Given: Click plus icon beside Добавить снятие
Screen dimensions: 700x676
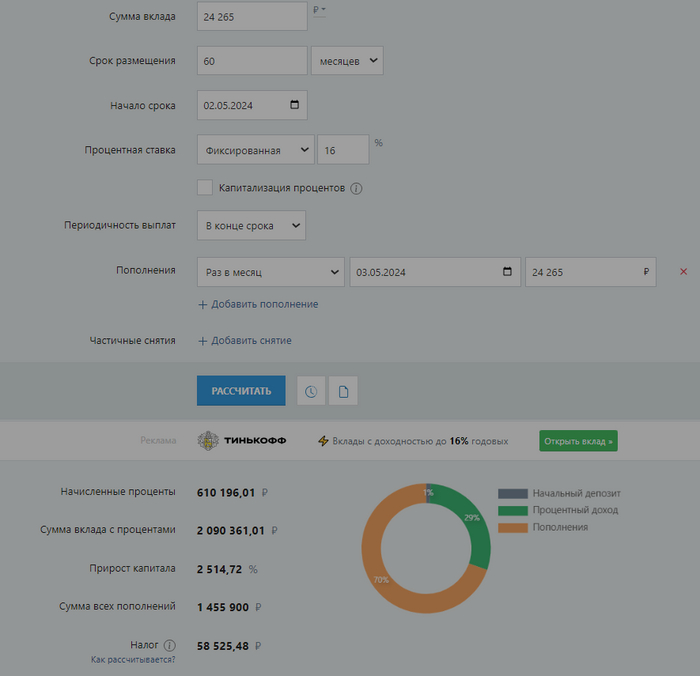Looking at the screenshot, I should click(202, 341).
